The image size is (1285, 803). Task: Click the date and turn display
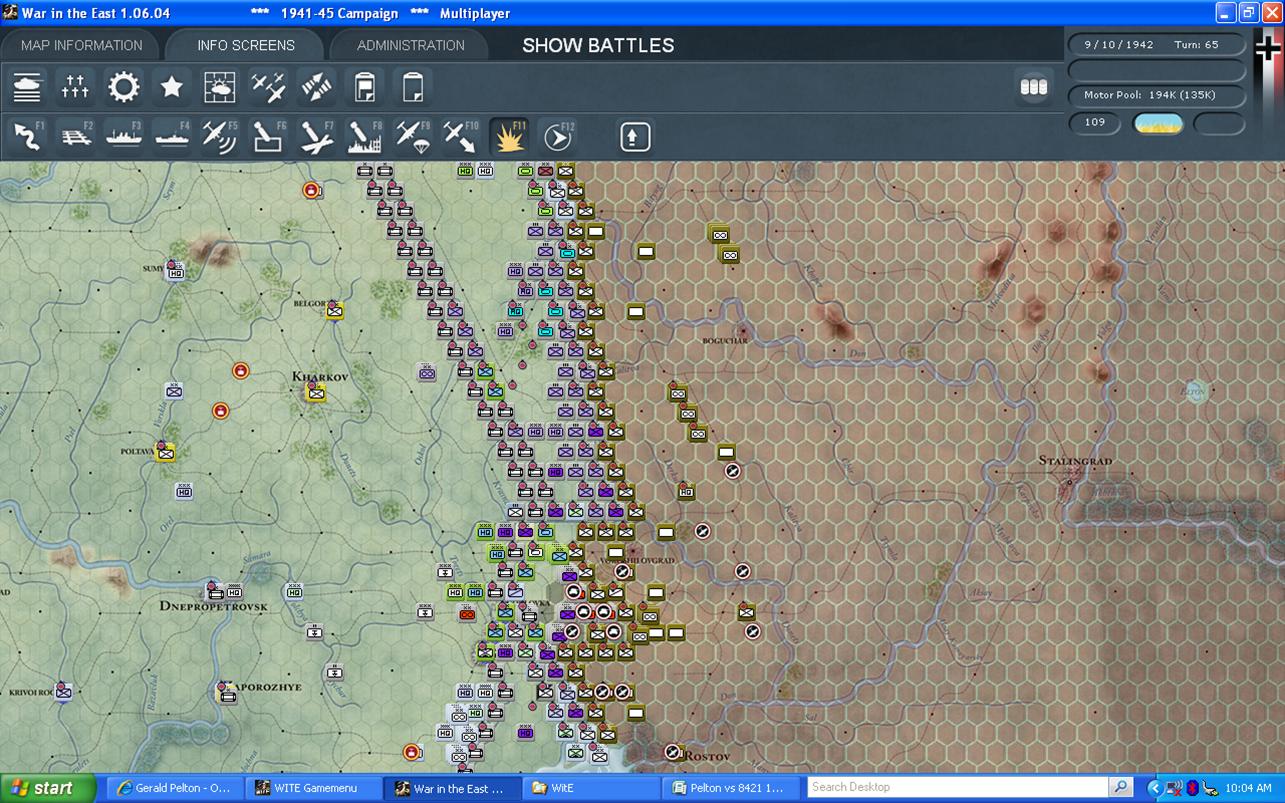tap(1157, 44)
